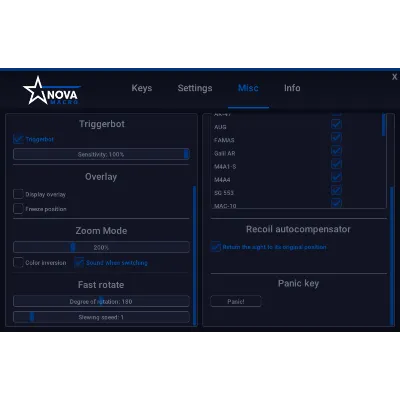Enable the Color inversion checkbox
Viewport: 400px width, 400px height.
point(18,262)
